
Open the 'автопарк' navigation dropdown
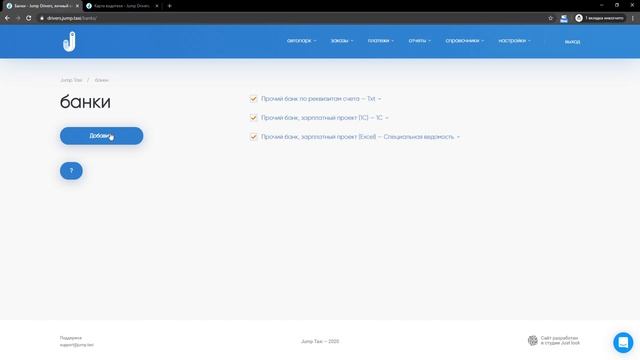[301, 40]
